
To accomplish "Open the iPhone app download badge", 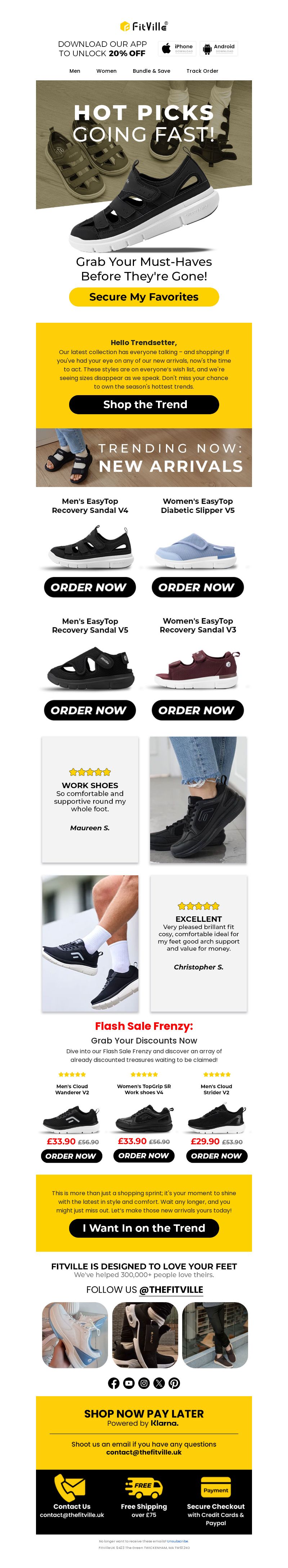I will [x=177, y=49].
